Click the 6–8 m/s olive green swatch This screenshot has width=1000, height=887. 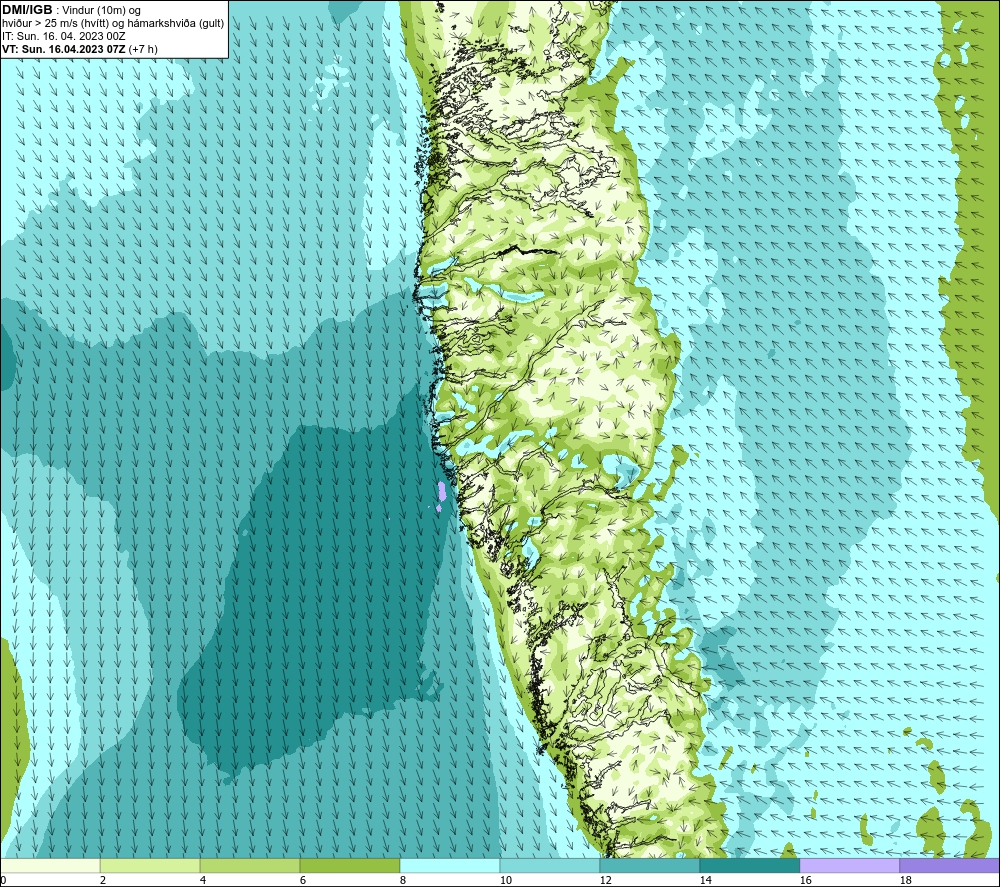(349, 865)
